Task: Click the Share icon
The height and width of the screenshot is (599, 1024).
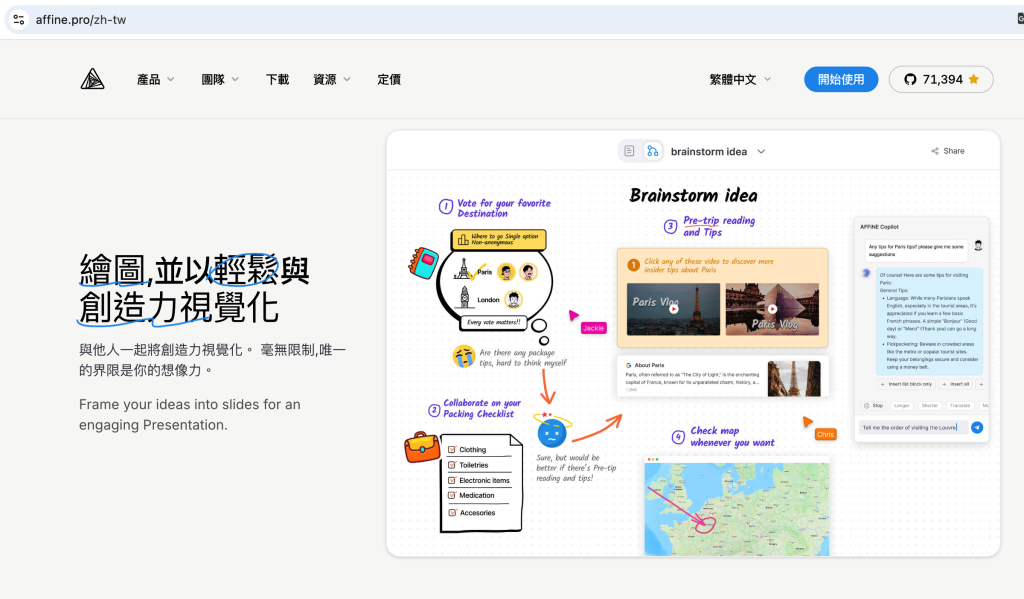Action: point(935,151)
